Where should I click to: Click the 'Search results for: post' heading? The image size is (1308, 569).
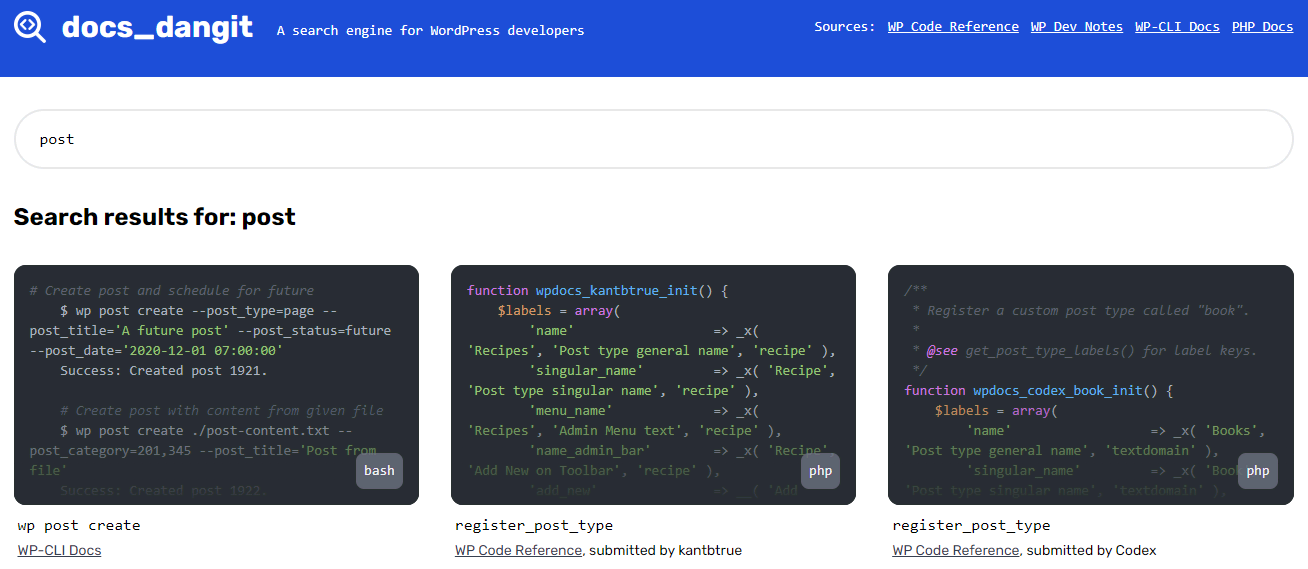(155, 217)
